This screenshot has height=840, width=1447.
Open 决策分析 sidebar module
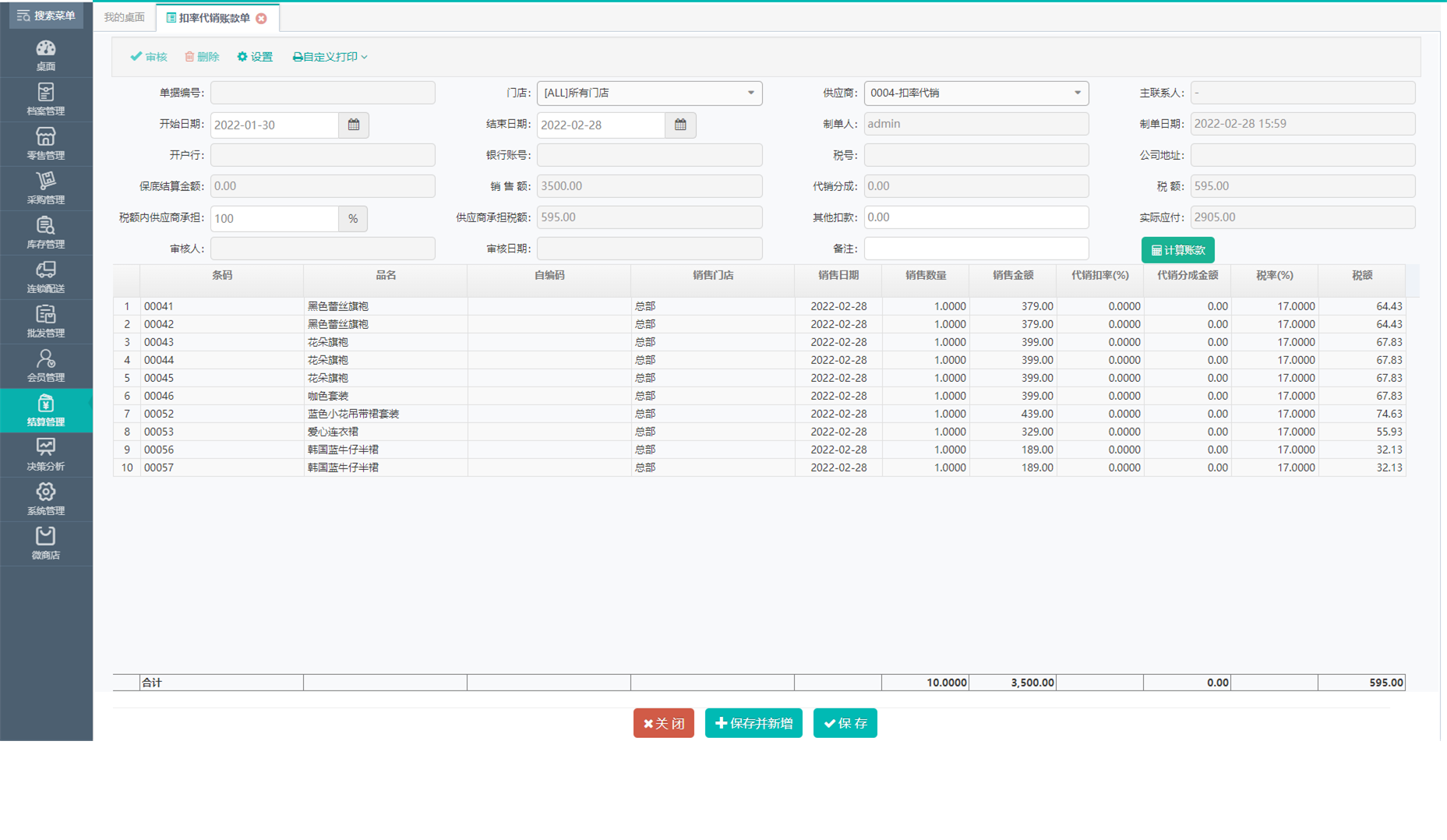pos(46,455)
